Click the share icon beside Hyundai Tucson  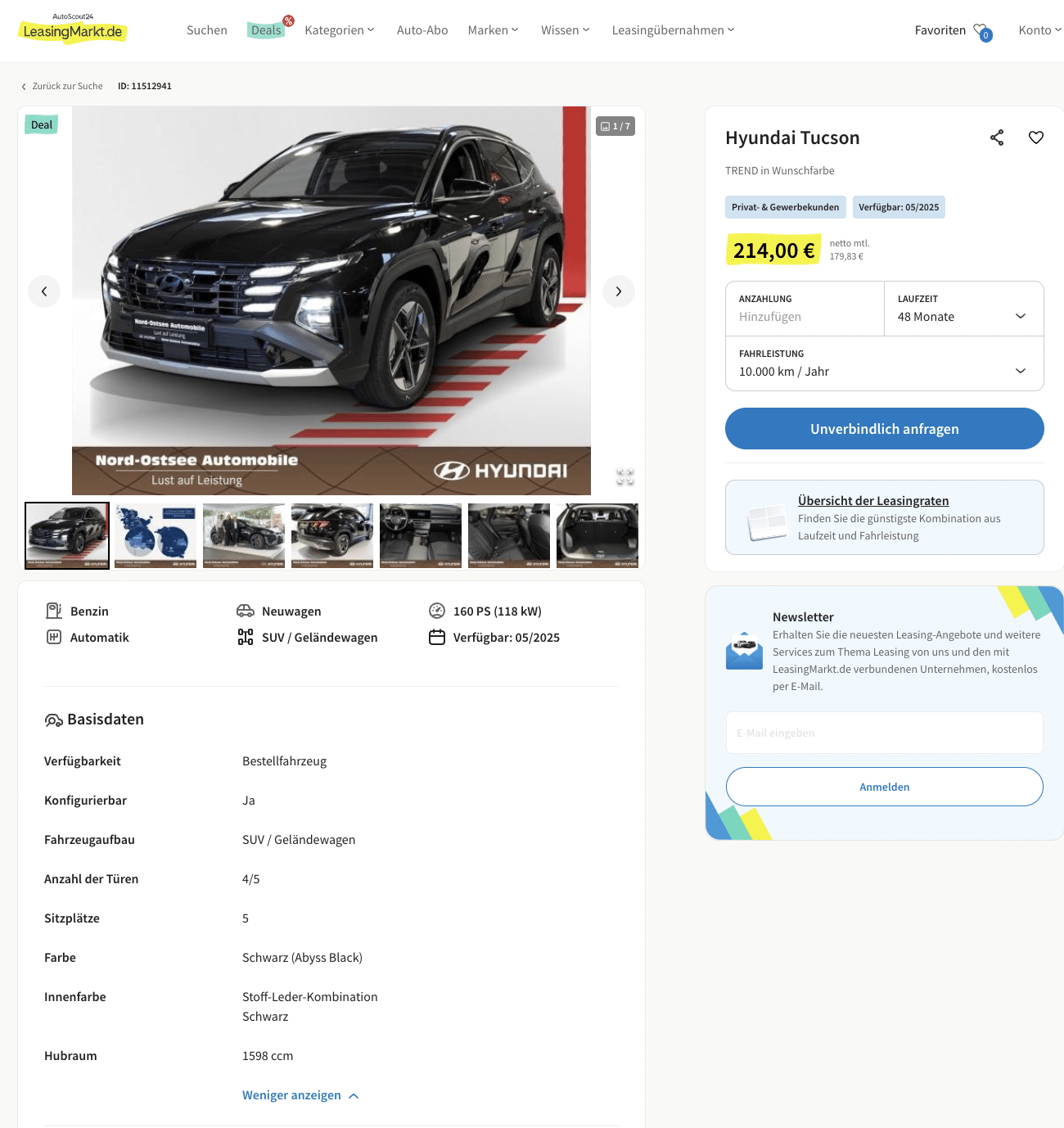(996, 138)
